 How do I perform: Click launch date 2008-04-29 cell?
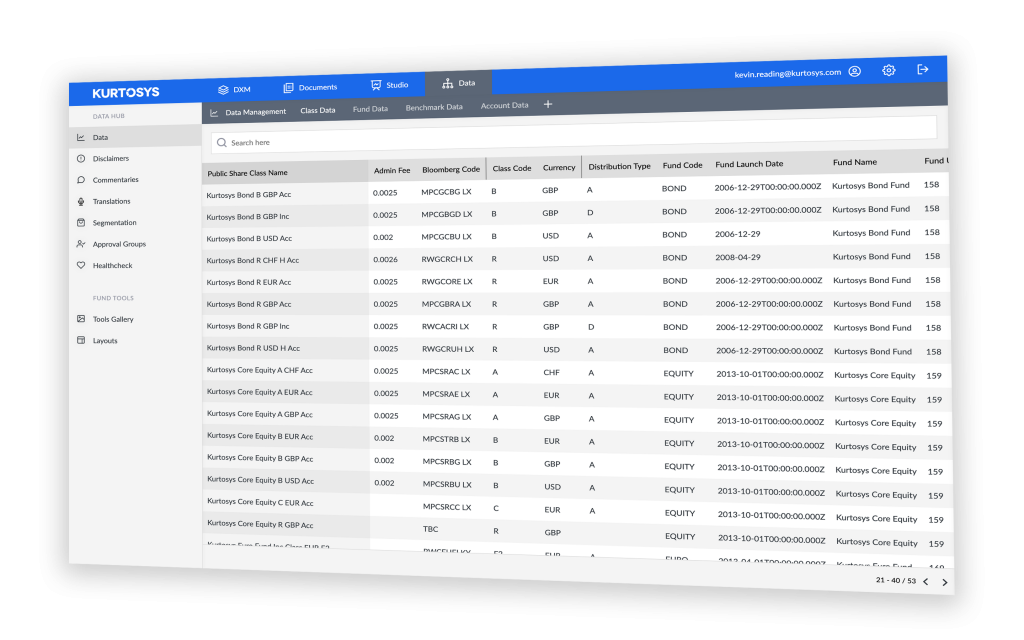pyautogui.click(x=737, y=257)
